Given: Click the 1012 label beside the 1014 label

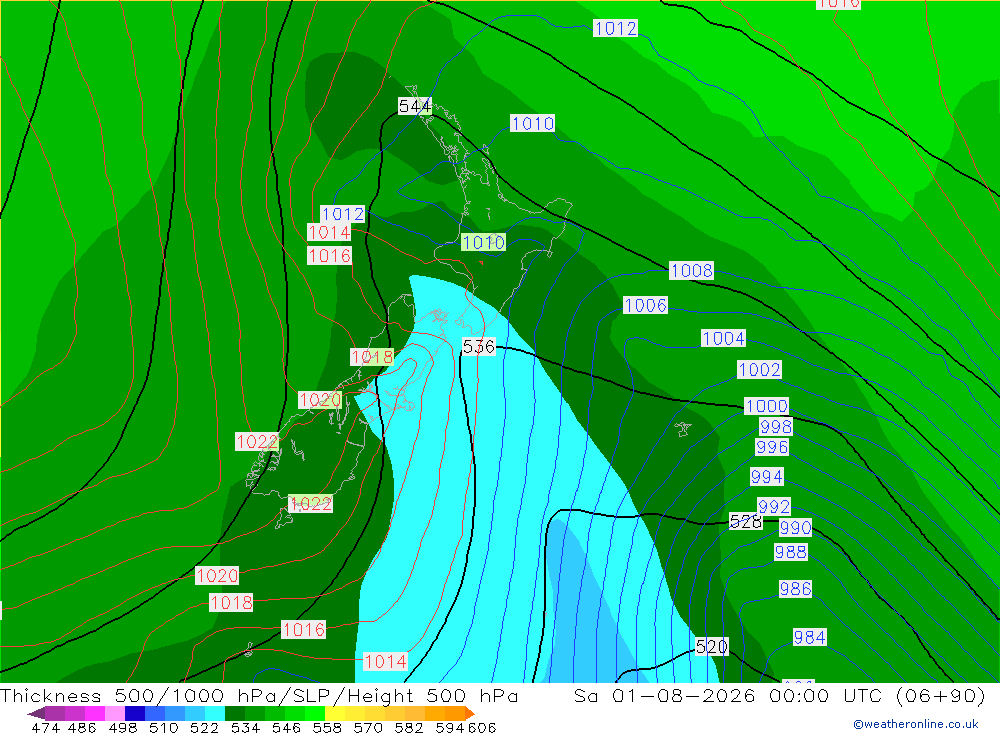Looking at the screenshot, I should tap(342, 214).
